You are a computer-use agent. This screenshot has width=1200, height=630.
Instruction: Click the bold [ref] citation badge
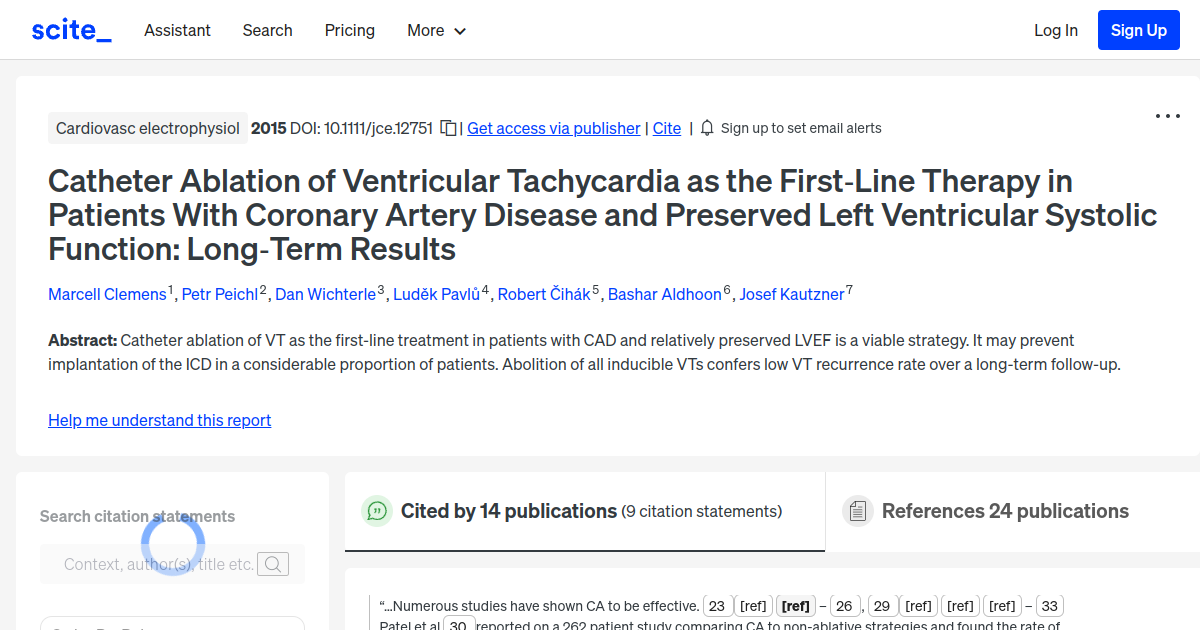795,605
